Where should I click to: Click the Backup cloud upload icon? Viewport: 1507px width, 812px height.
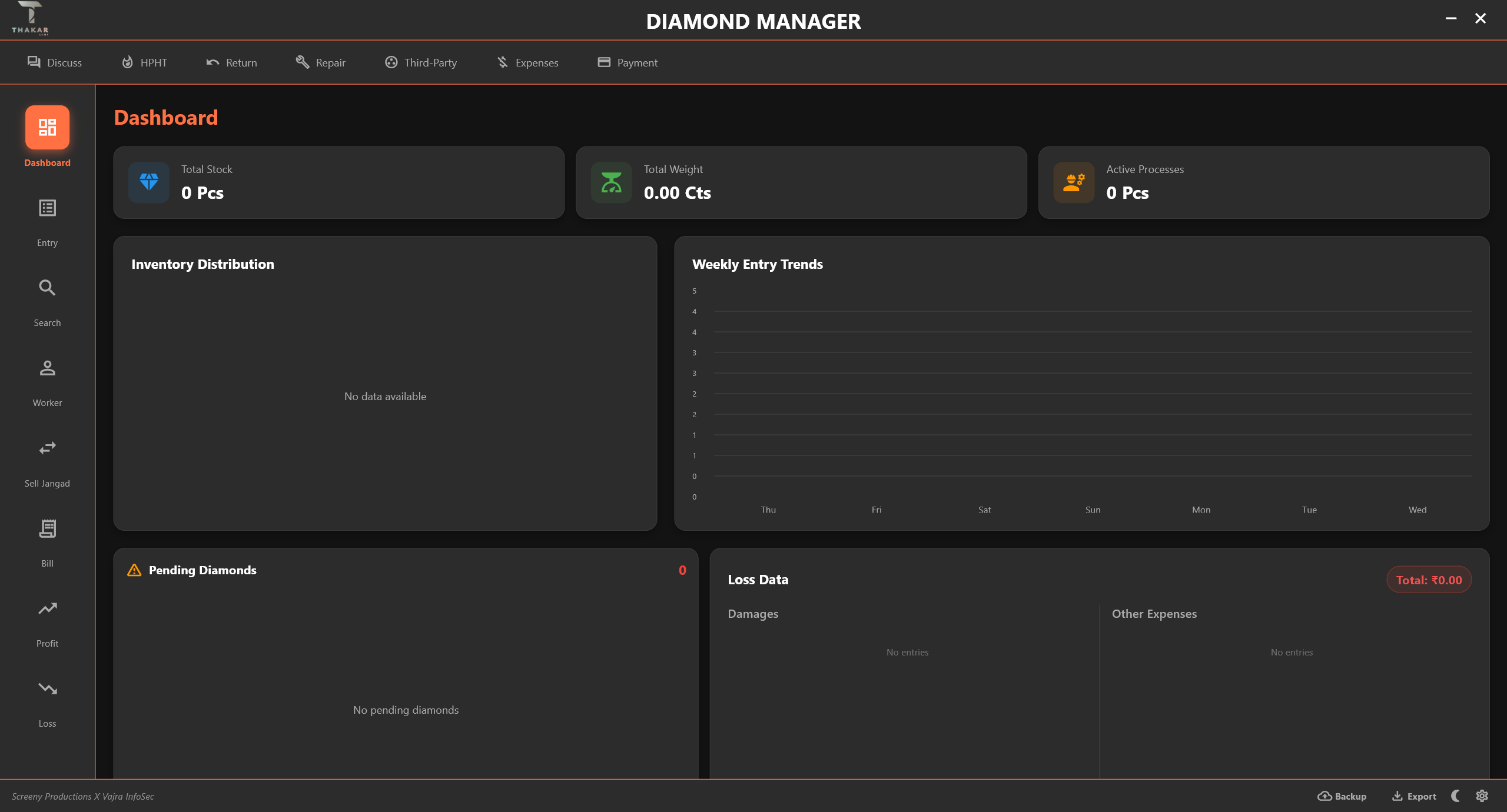1325,796
